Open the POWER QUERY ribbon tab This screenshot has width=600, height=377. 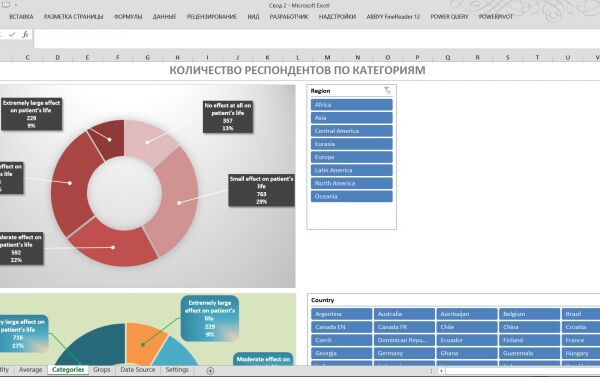pos(449,17)
